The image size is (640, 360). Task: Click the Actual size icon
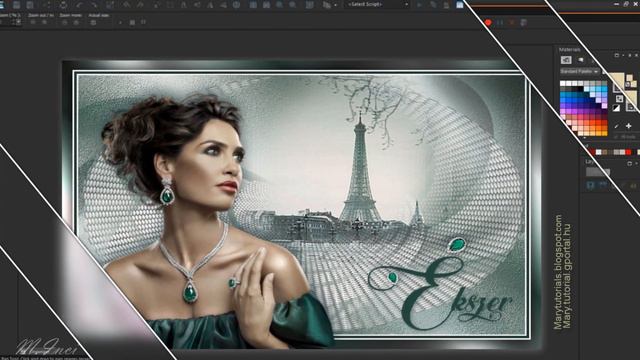[93, 22]
